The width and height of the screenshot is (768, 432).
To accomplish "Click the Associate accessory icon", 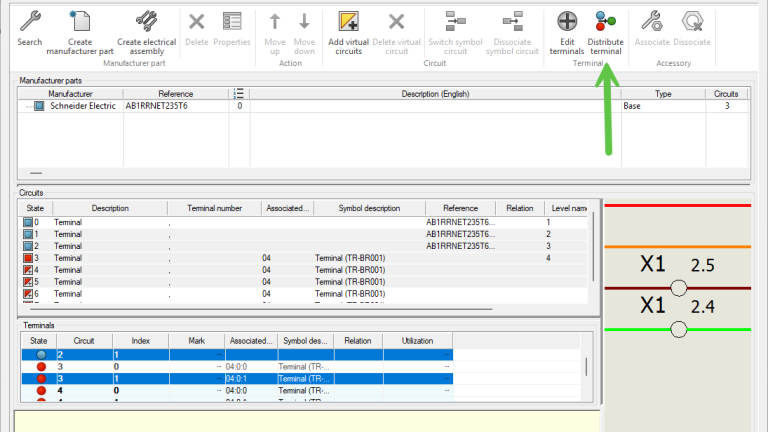I will pyautogui.click(x=652, y=22).
